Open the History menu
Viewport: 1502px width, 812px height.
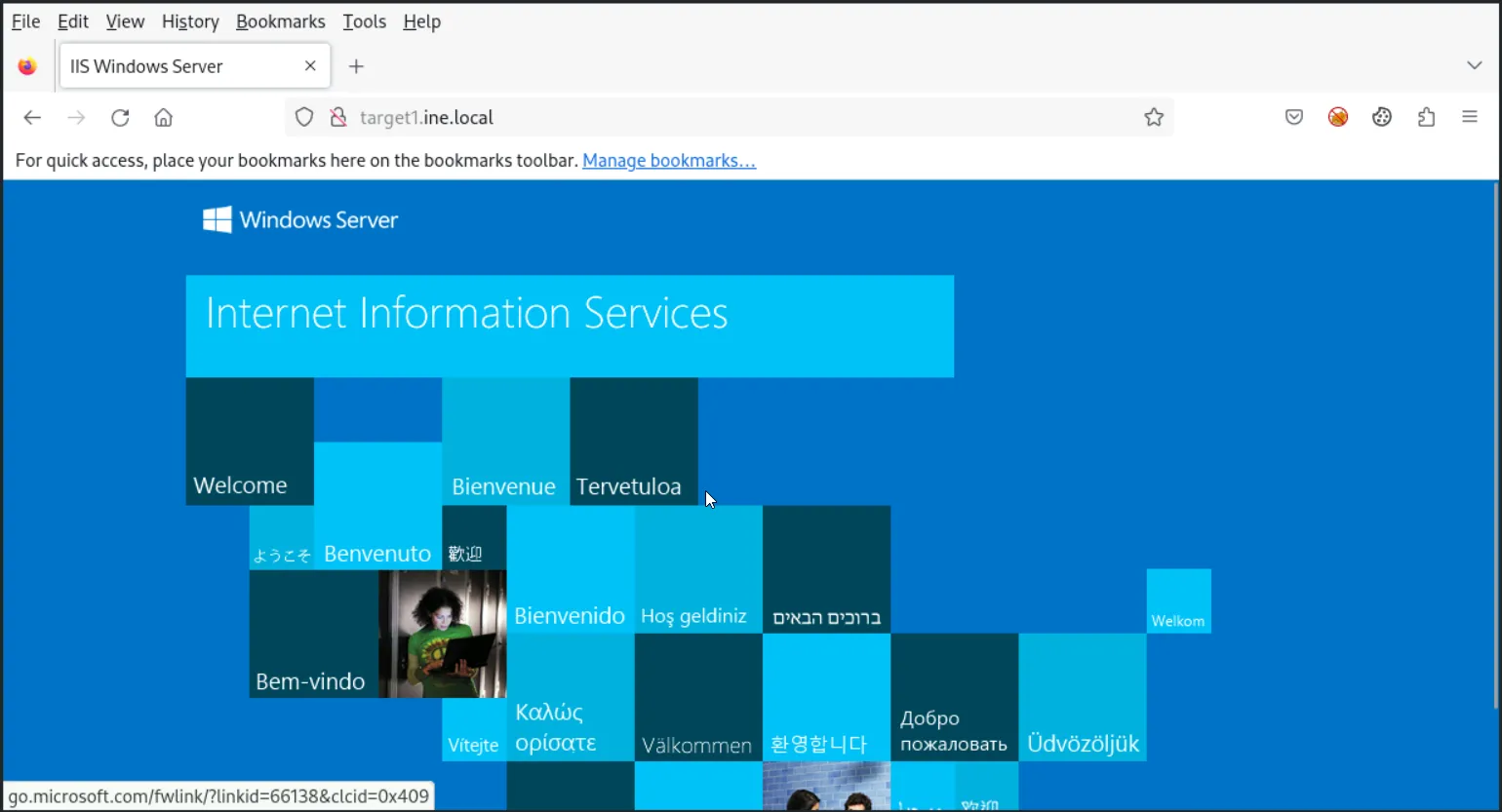(x=190, y=21)
